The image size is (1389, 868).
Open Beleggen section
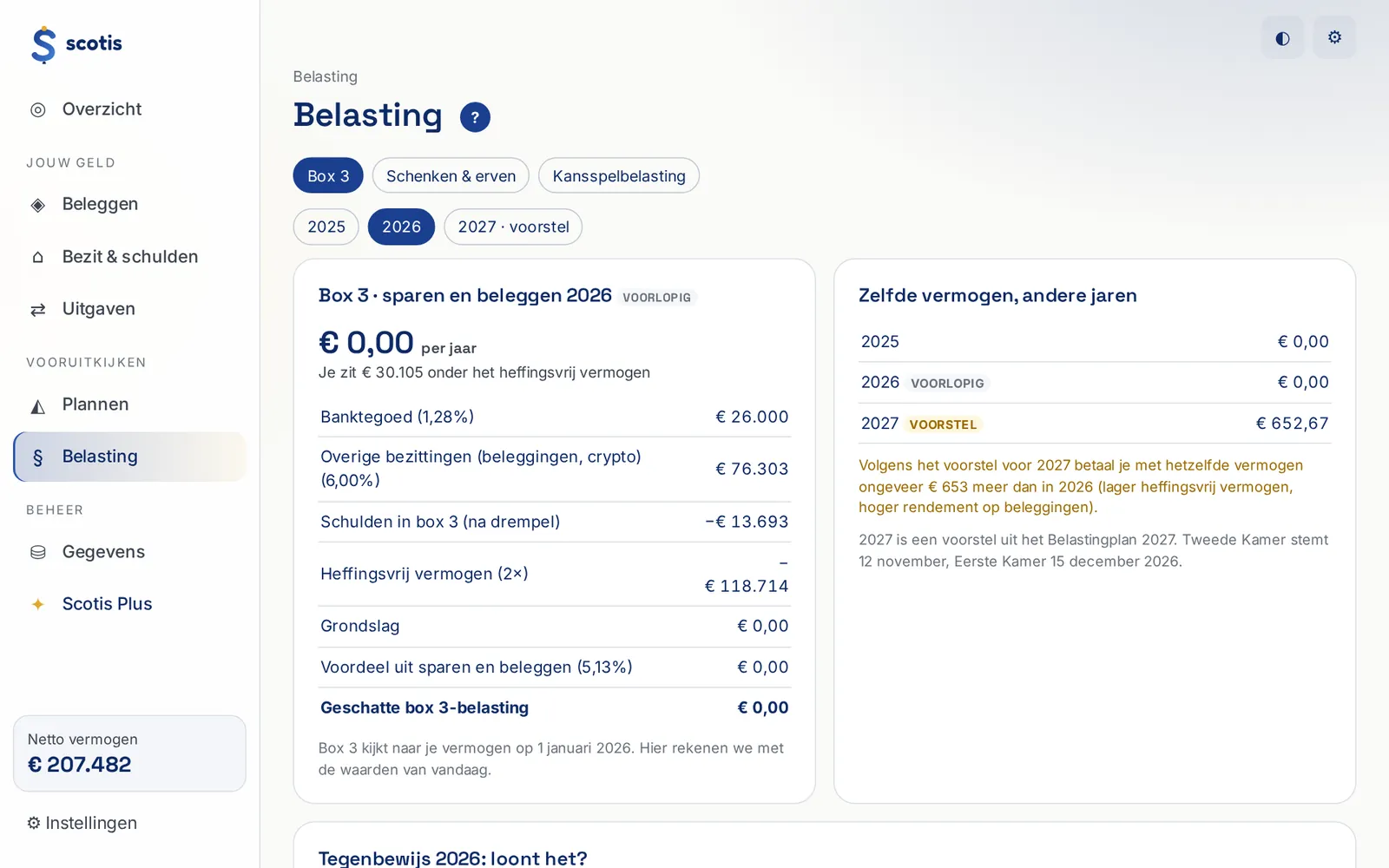[129, 204]
